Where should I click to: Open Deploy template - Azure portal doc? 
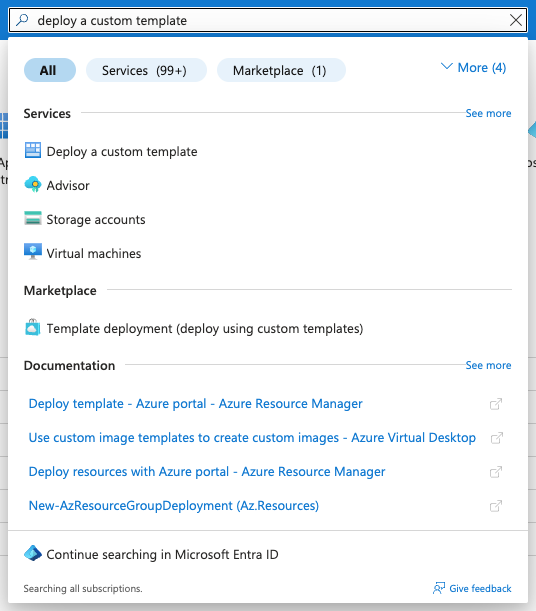[196, 404]
